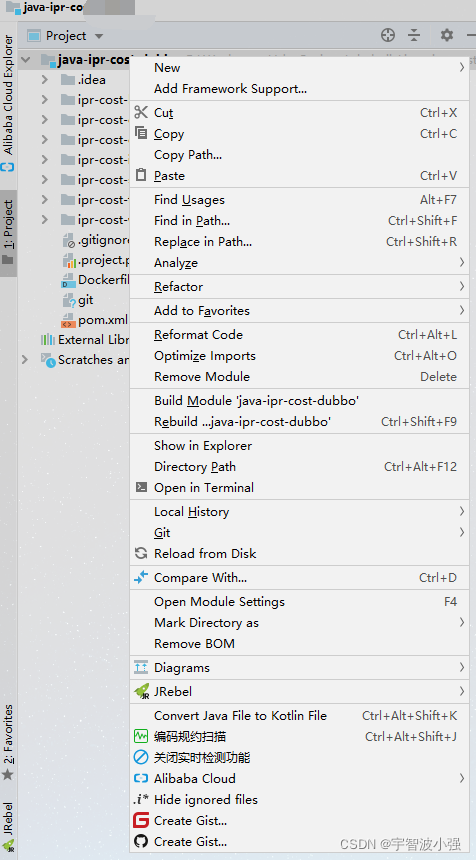
Task: Click the Reload from Disk icon
Action: 141,553
